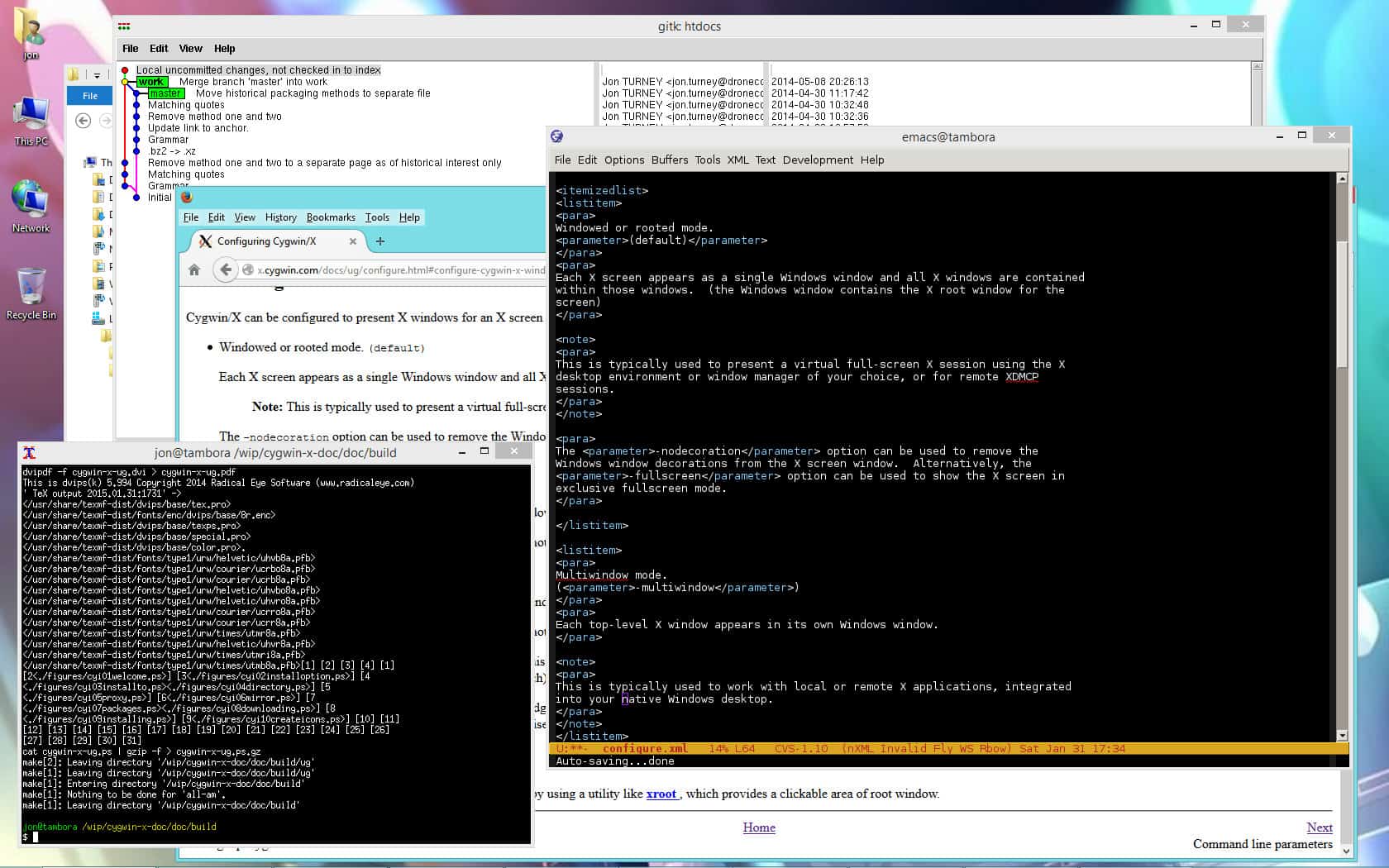The width and height of the screenshot is (1389, 868).
Task: Open the Tools menu in emacs
Action: tap(707, 160)
